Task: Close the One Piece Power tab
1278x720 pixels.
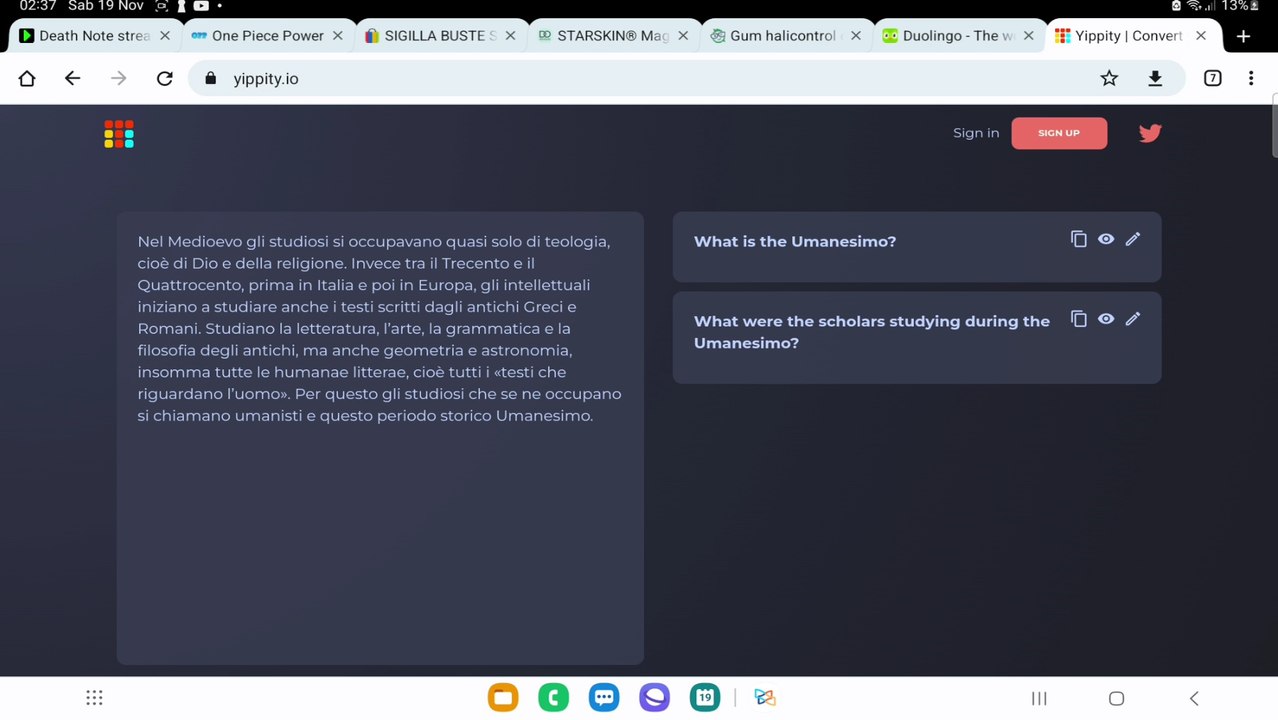Action: point(338,36)
